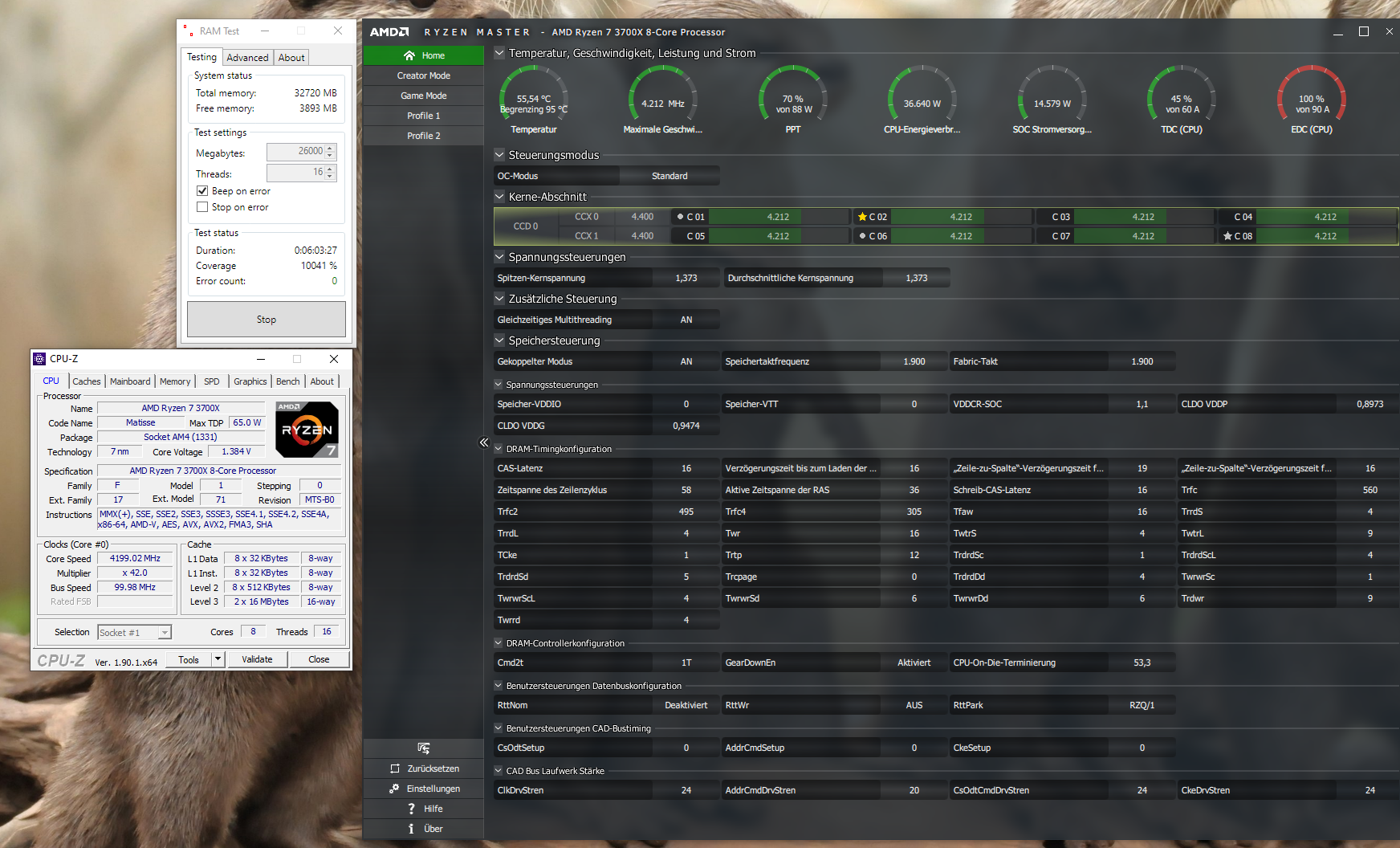Collapse the Speichersteuerung section
The image size is (1400, 848).
(499, 340)
